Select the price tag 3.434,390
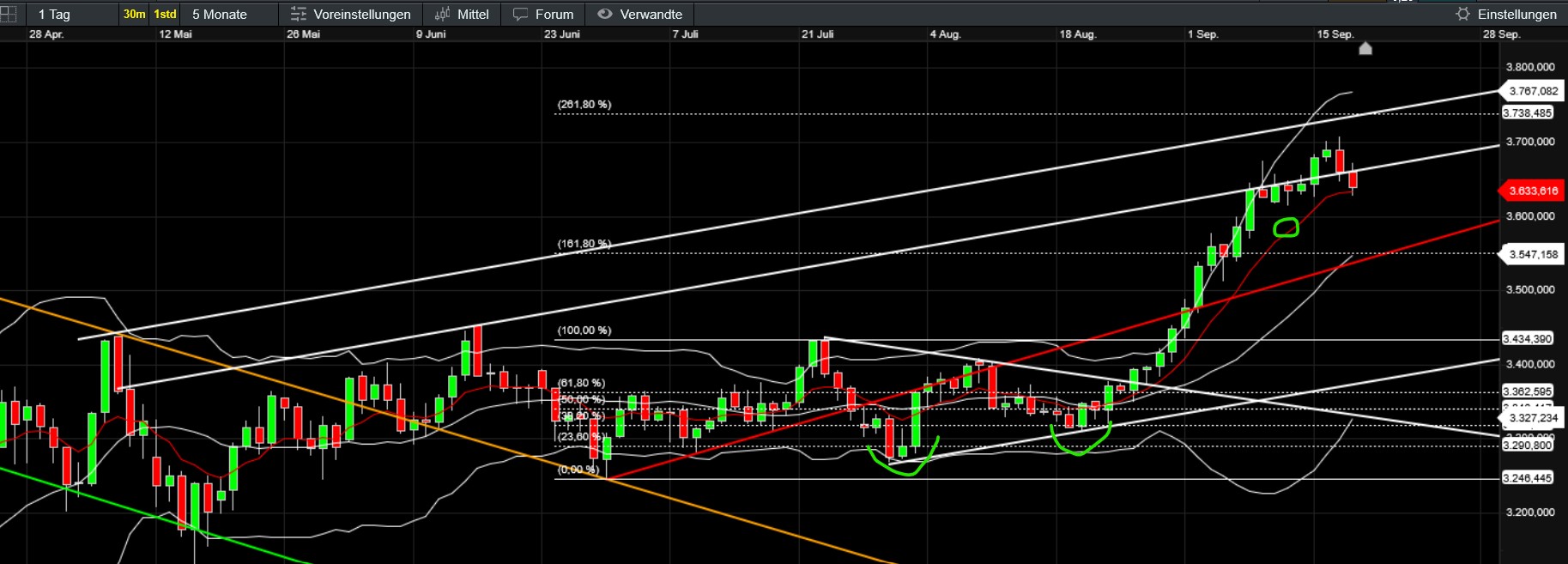Screen dimensions: 1568x564 click(1528, 339)
